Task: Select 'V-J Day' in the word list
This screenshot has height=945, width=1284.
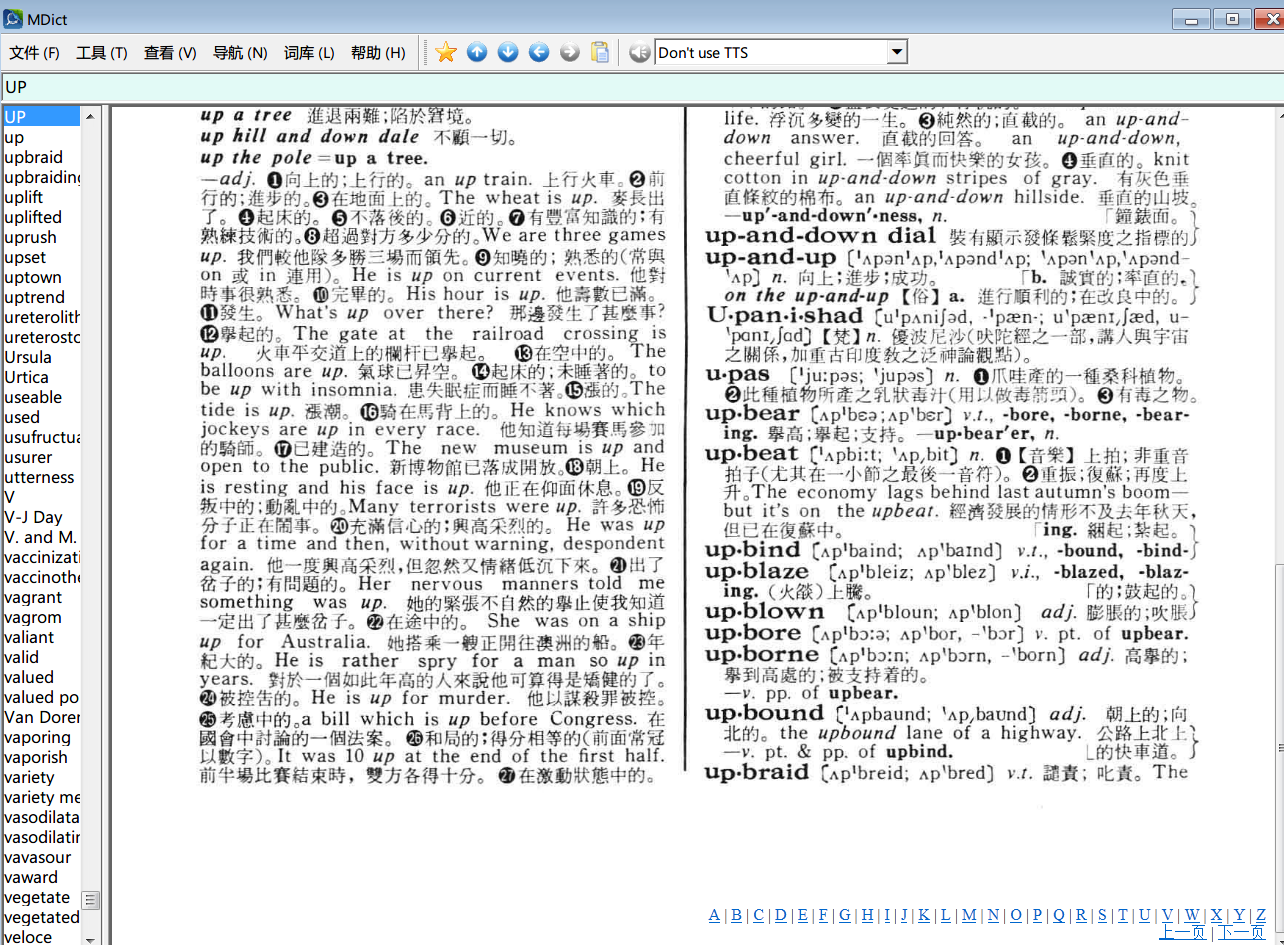Action: 33,517
